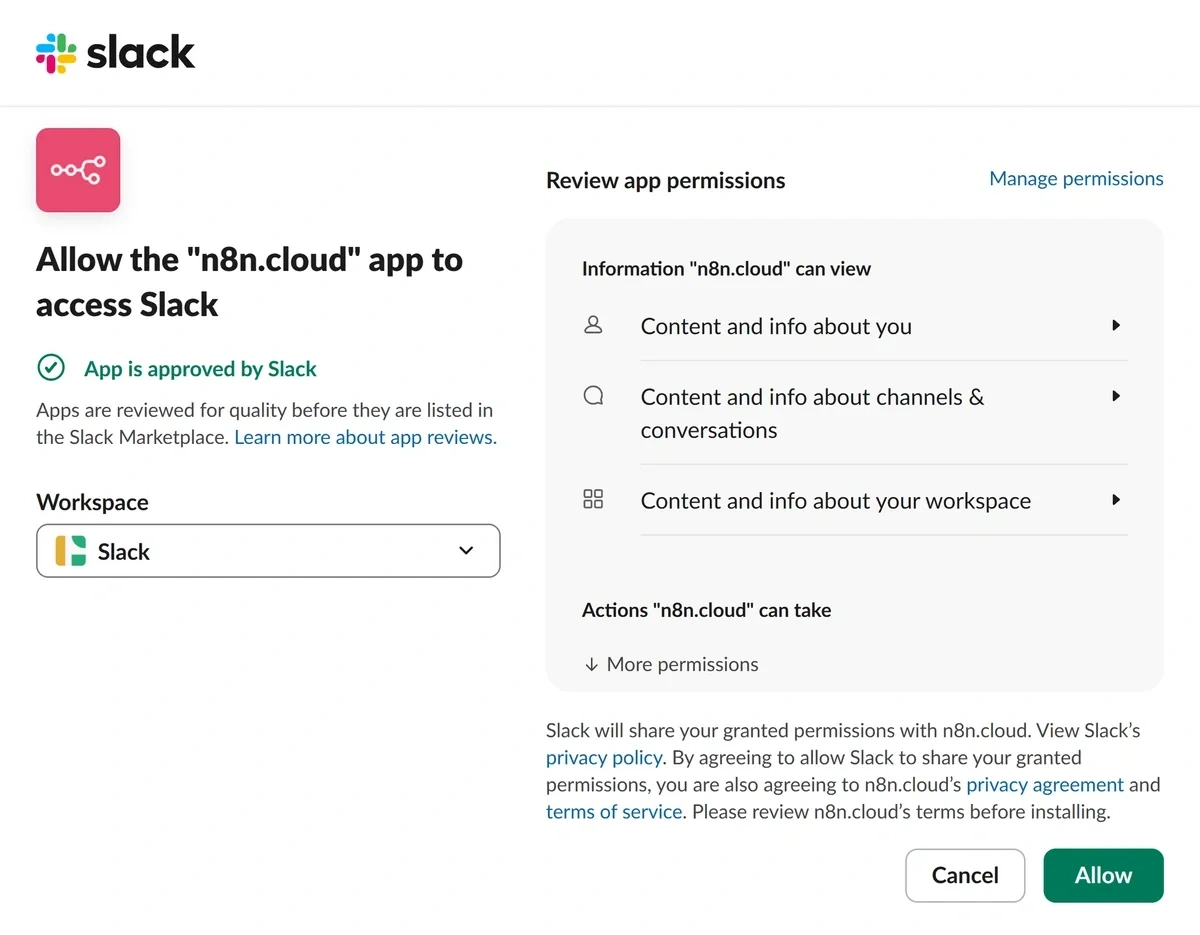This screenshot has width=1200, height=935.
Task: Open the Workspace dropdown
Action: pyautogui.click(x=268, y=551)
